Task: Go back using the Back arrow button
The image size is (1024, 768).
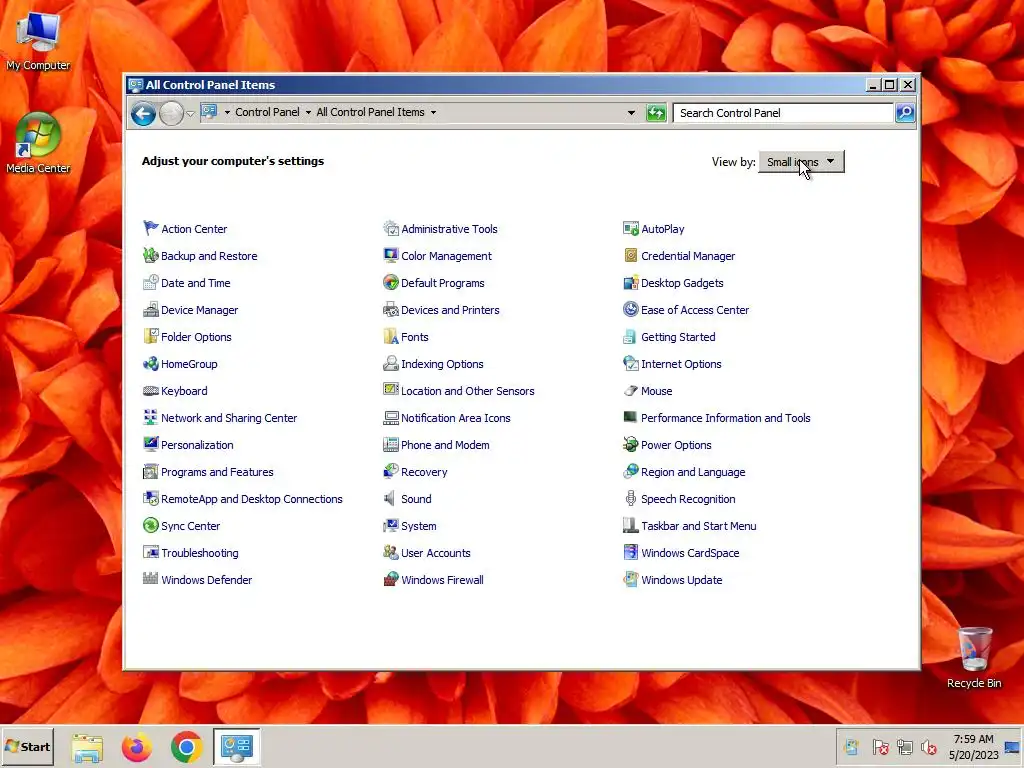Action: [143, 114]
